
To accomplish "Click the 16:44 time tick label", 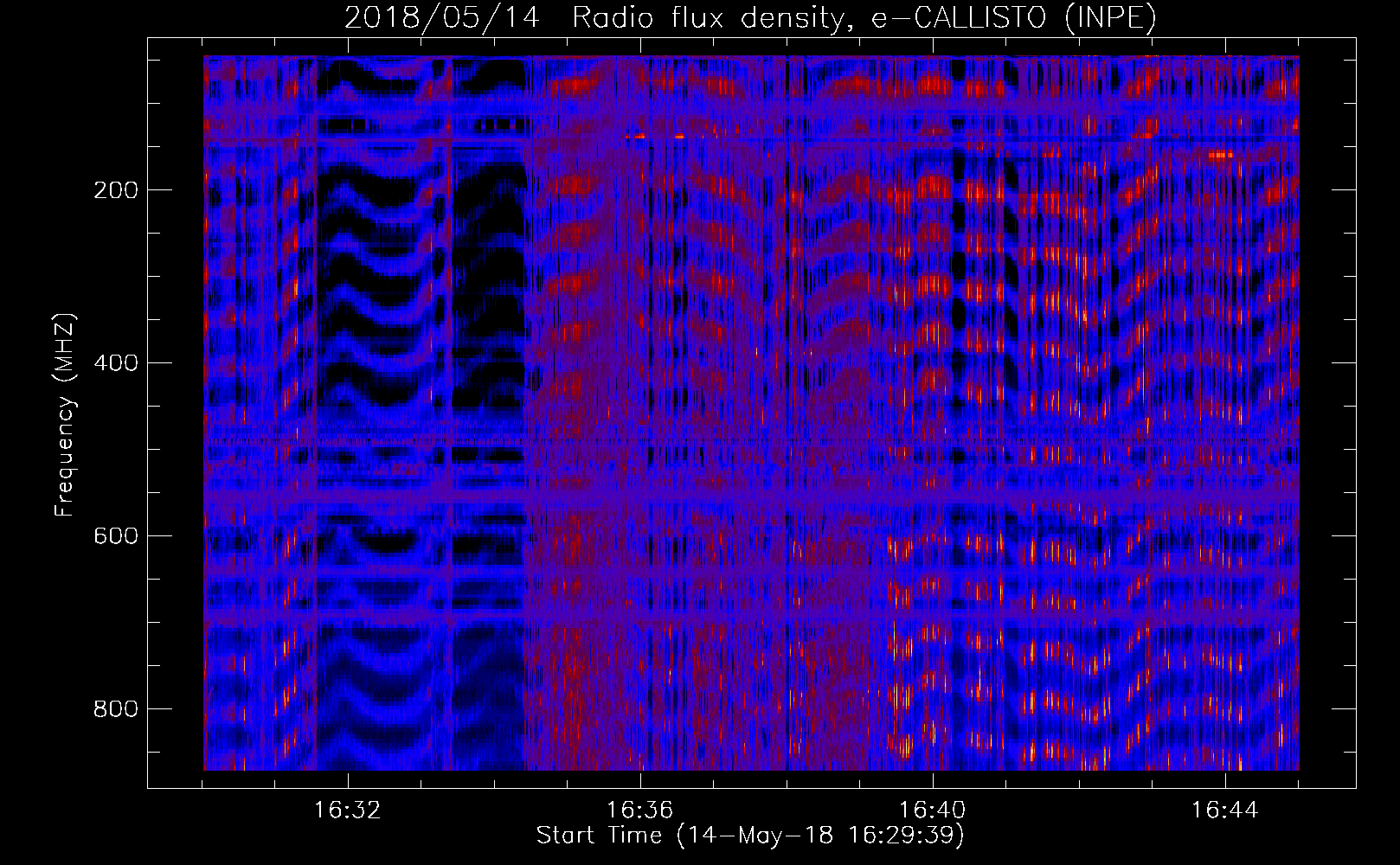I will [1225, 811].
